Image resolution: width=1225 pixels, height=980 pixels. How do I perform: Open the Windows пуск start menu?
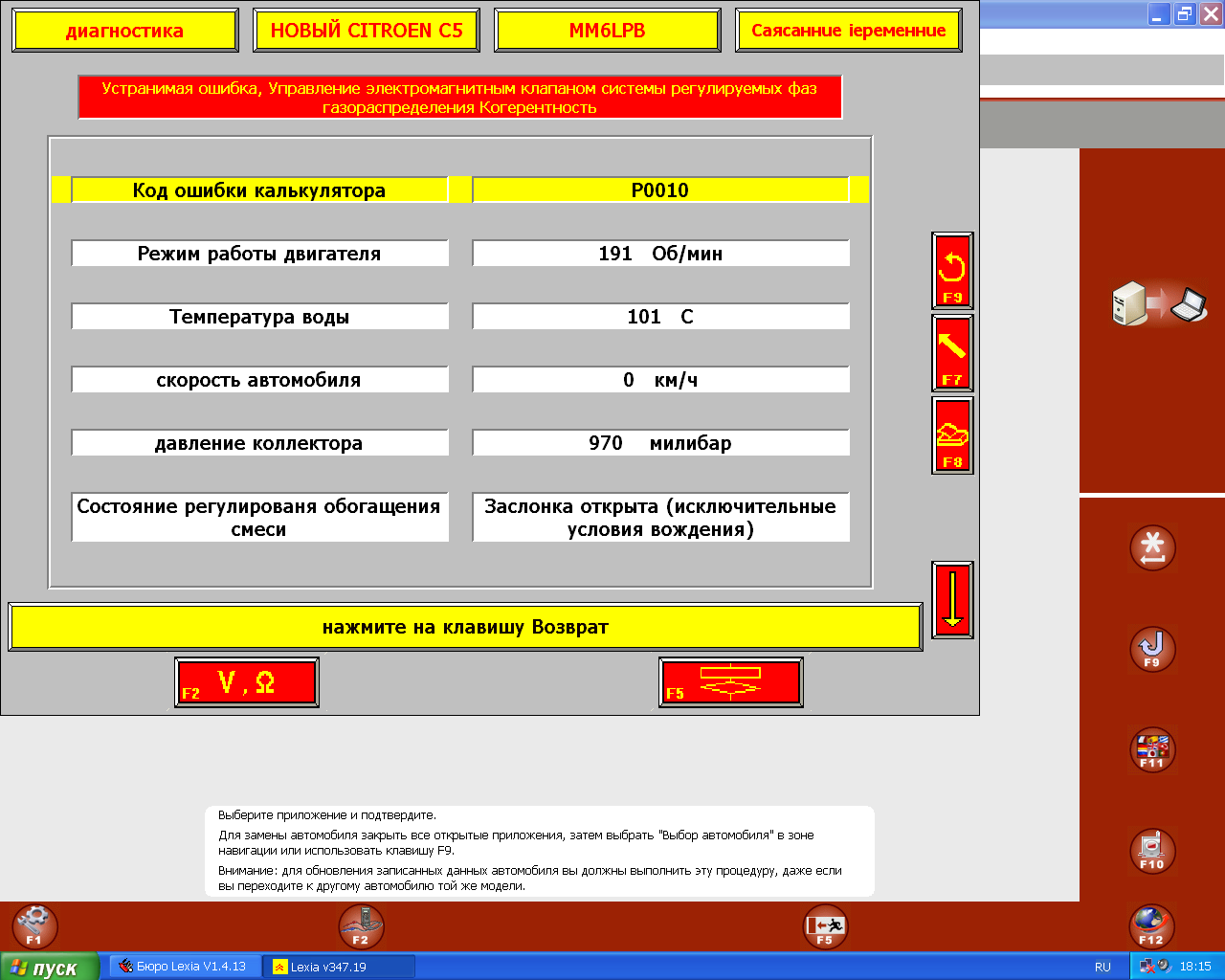[48, 967]
